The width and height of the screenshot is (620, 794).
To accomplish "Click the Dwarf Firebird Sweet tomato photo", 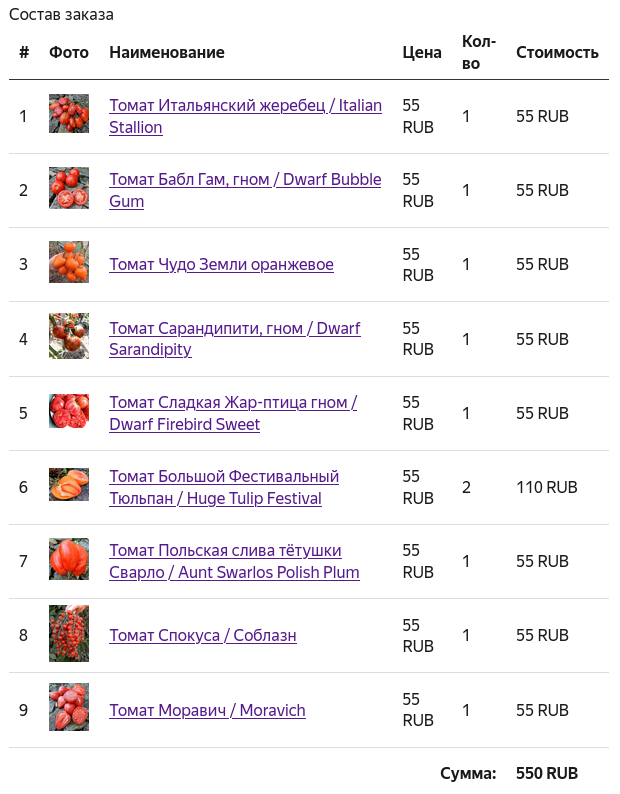I will pos(68,411).
